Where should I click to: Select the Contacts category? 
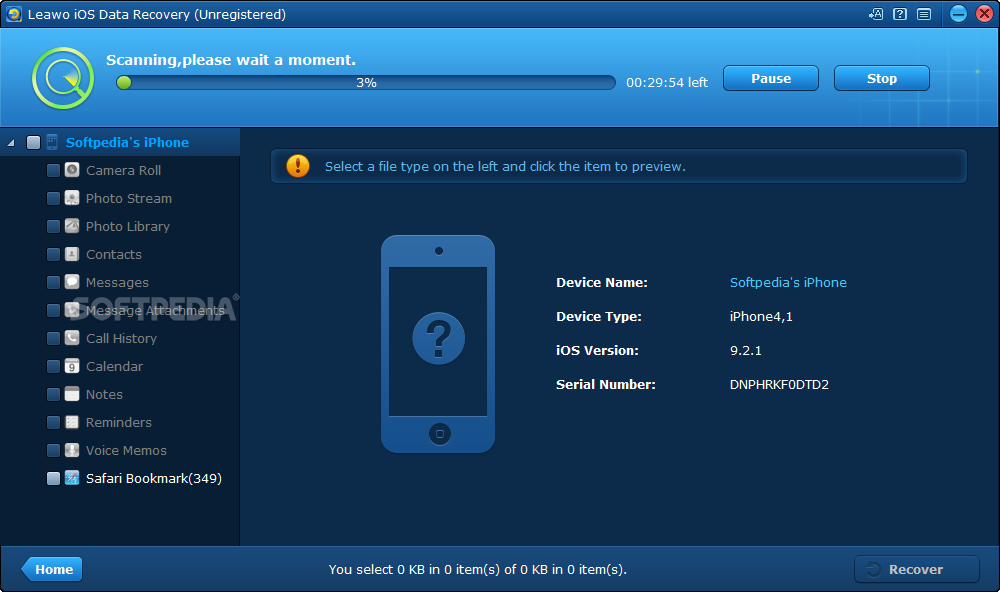[x=114, y=255]
